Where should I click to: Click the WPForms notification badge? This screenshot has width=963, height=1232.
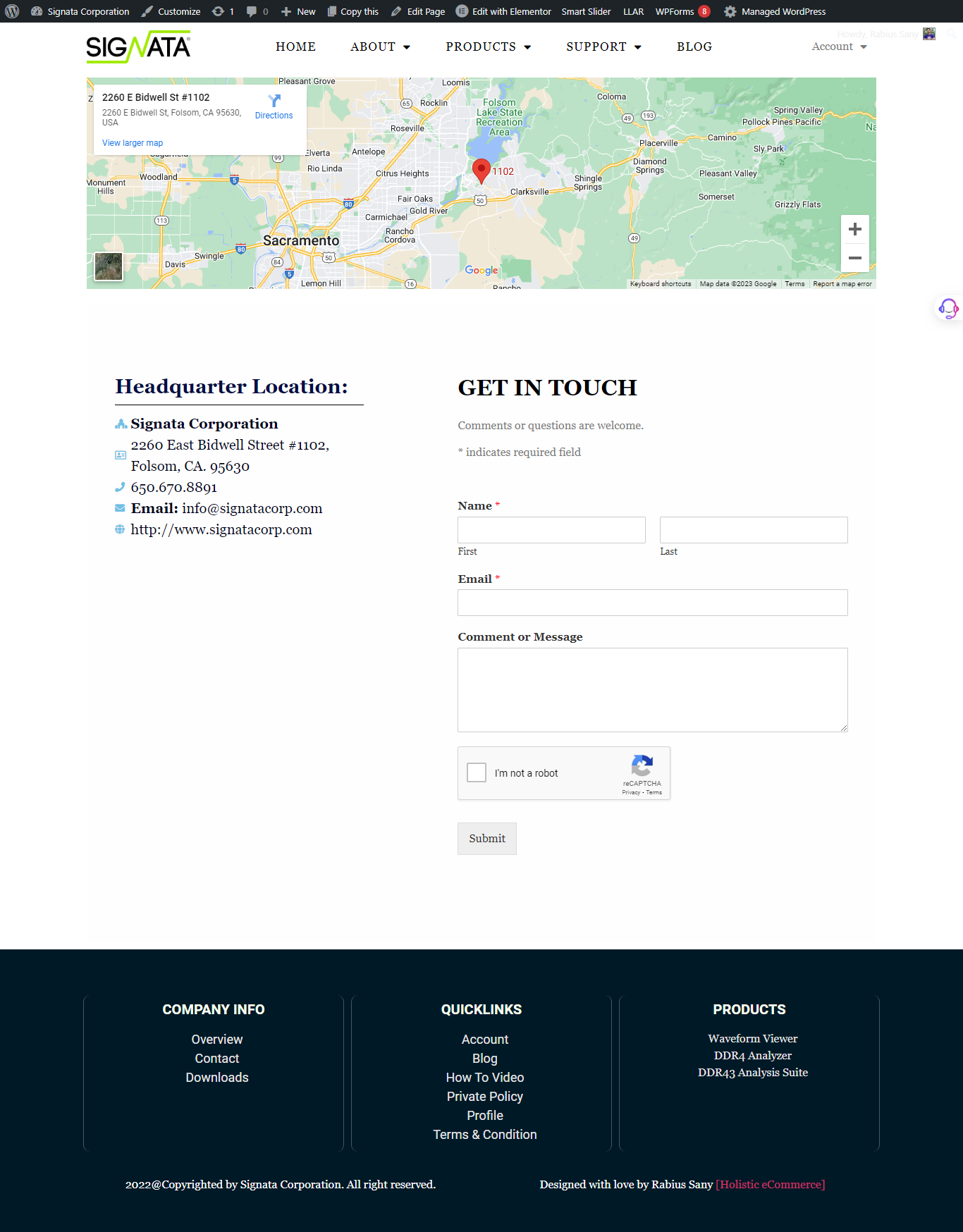point(704,11)
